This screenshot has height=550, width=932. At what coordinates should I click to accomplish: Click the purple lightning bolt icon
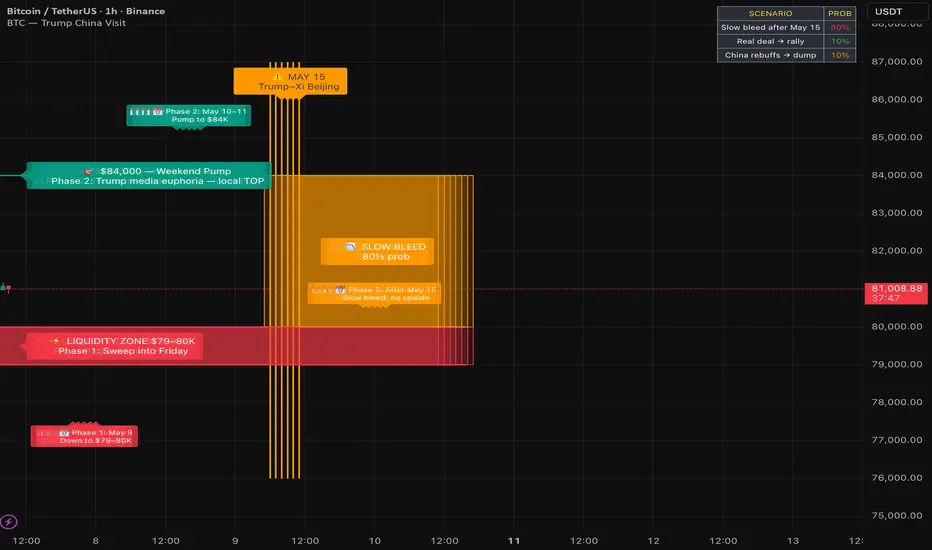8,522
